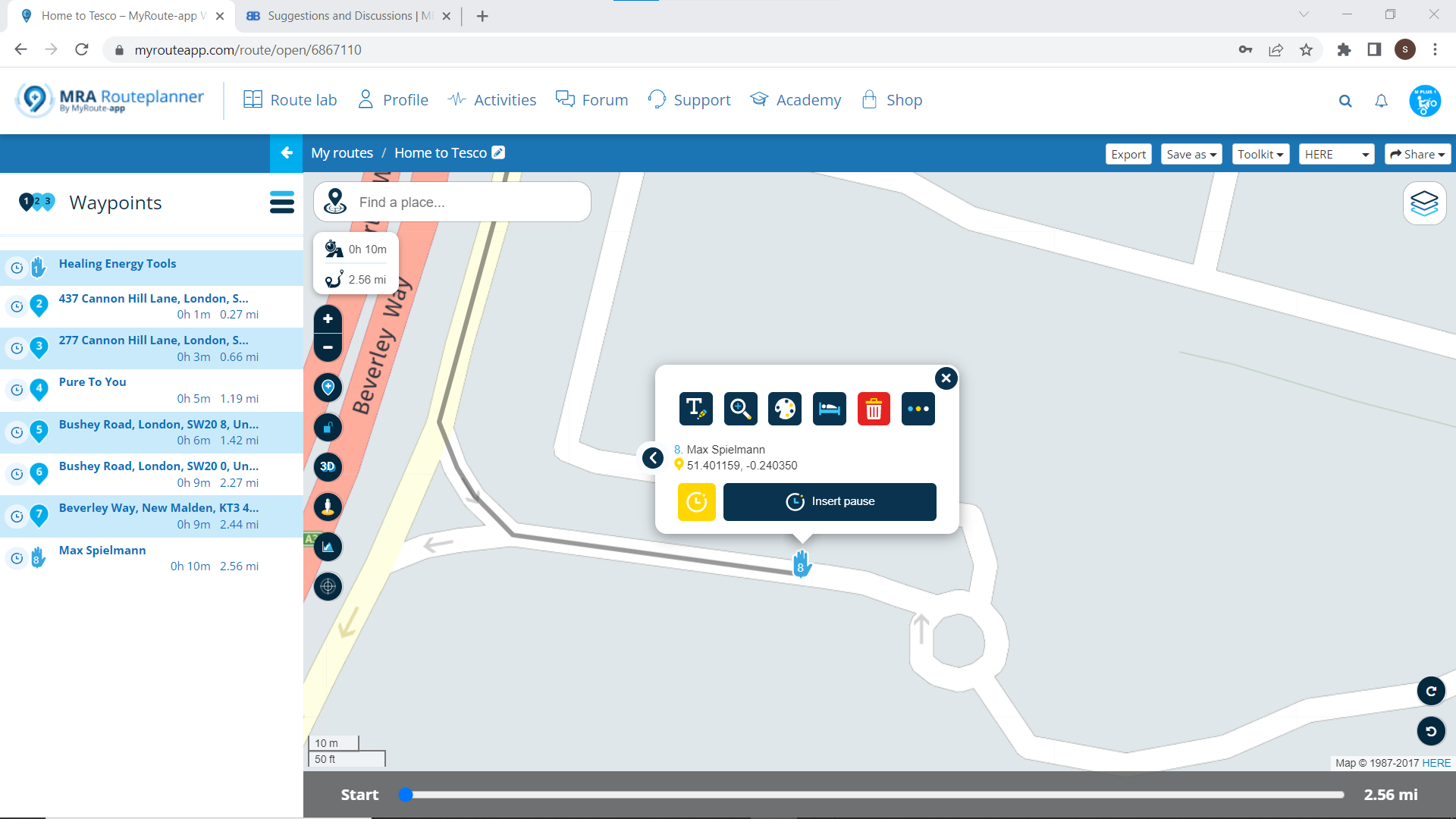Open the Academy menu
1456x819 pixels.
tap(795, 100)
